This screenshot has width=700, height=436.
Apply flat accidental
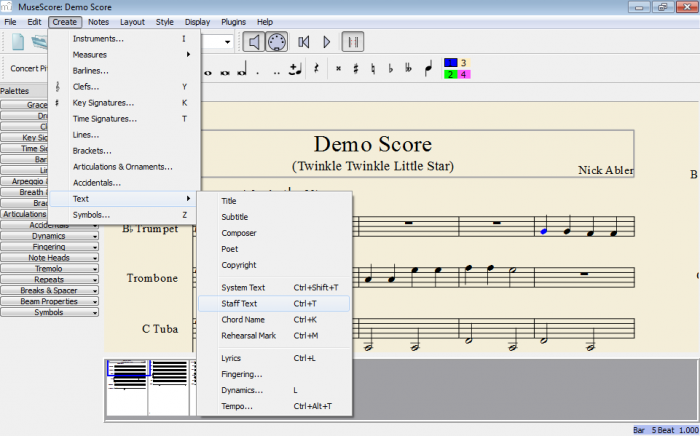pos(391,69)
